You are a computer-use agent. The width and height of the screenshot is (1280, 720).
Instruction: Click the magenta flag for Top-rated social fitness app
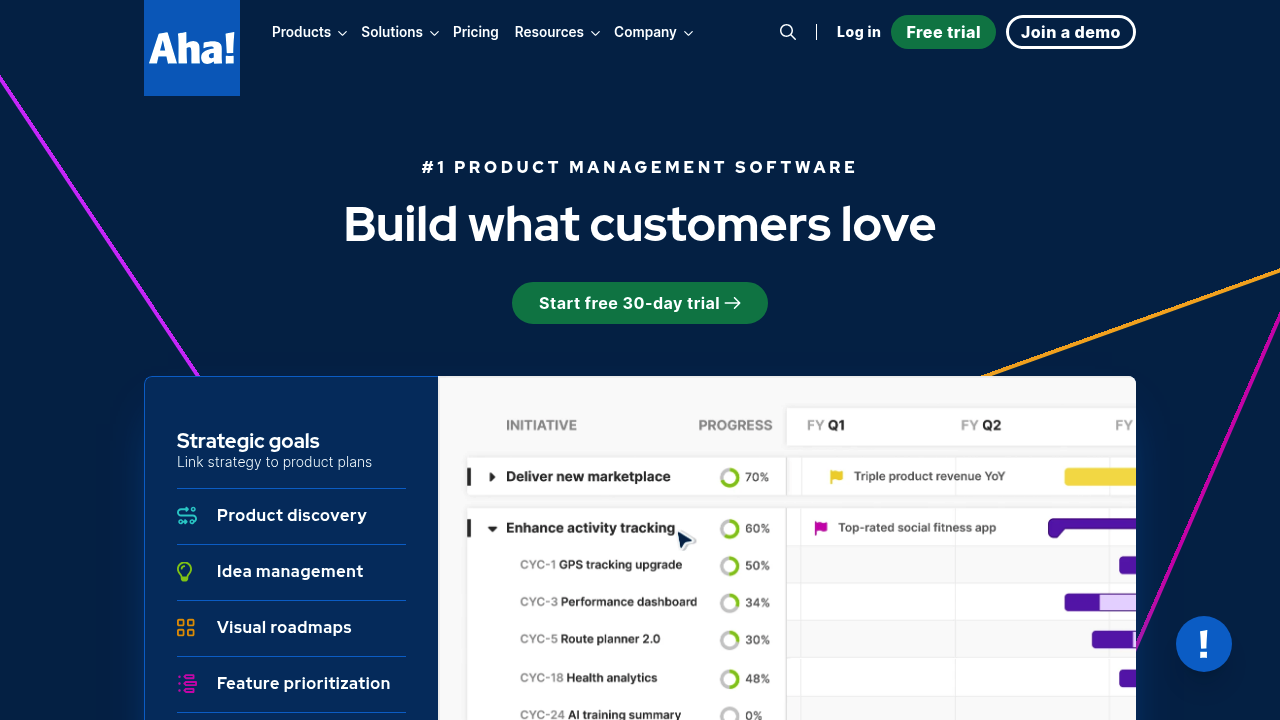[x=821, y=528]
